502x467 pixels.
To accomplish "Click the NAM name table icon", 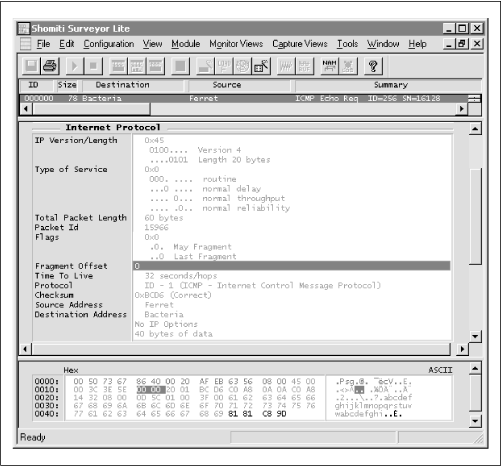I will [x=329, y=66].
